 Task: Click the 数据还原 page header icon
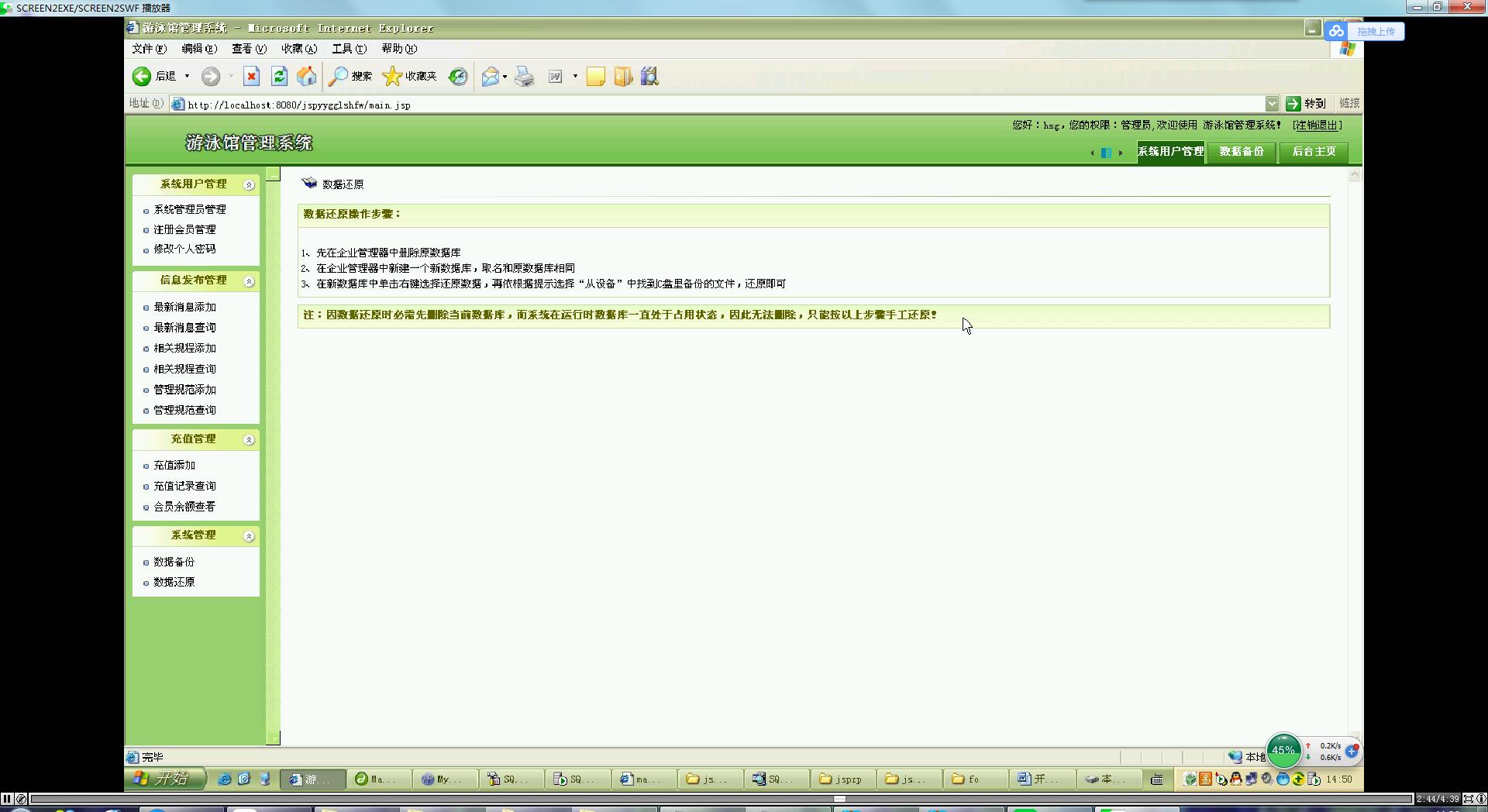(309, 183)
